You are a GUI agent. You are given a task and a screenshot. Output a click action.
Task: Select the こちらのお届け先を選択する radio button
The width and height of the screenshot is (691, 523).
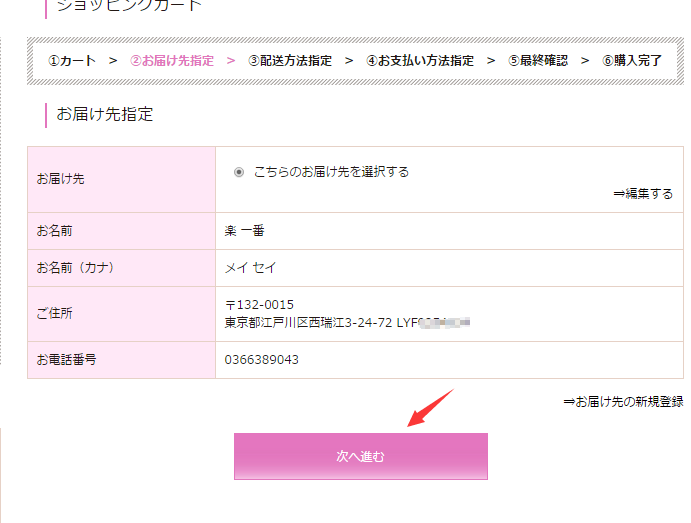239,172
